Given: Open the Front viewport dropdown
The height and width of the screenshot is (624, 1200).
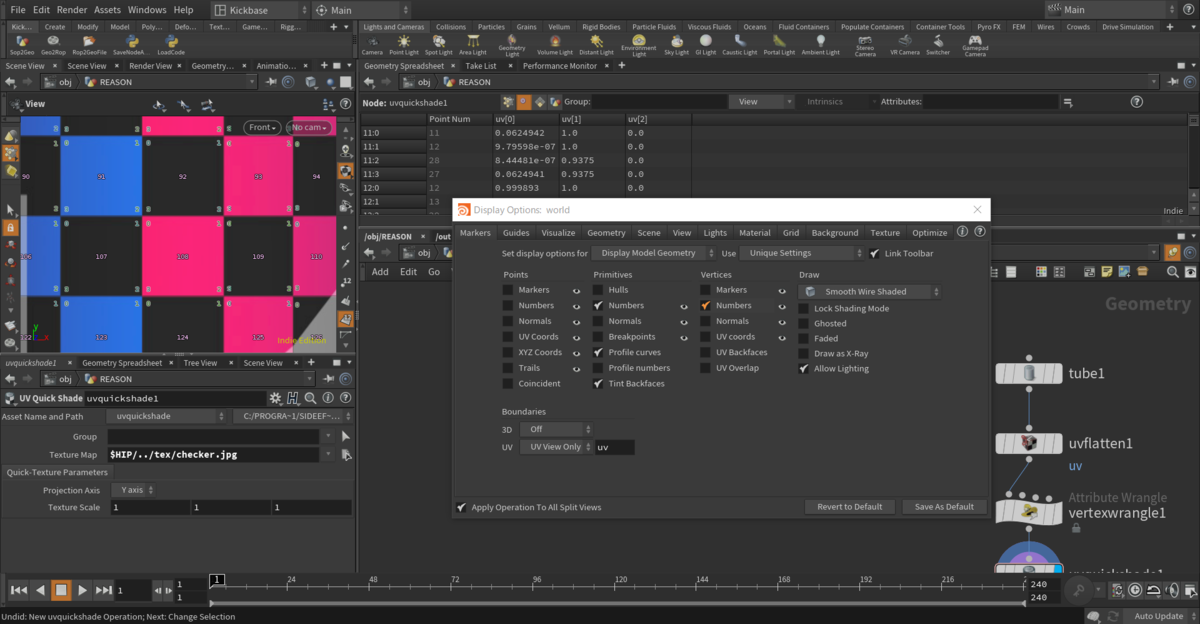Looking at the screenshot, I should pyautogui.click(x=263, y=127).
